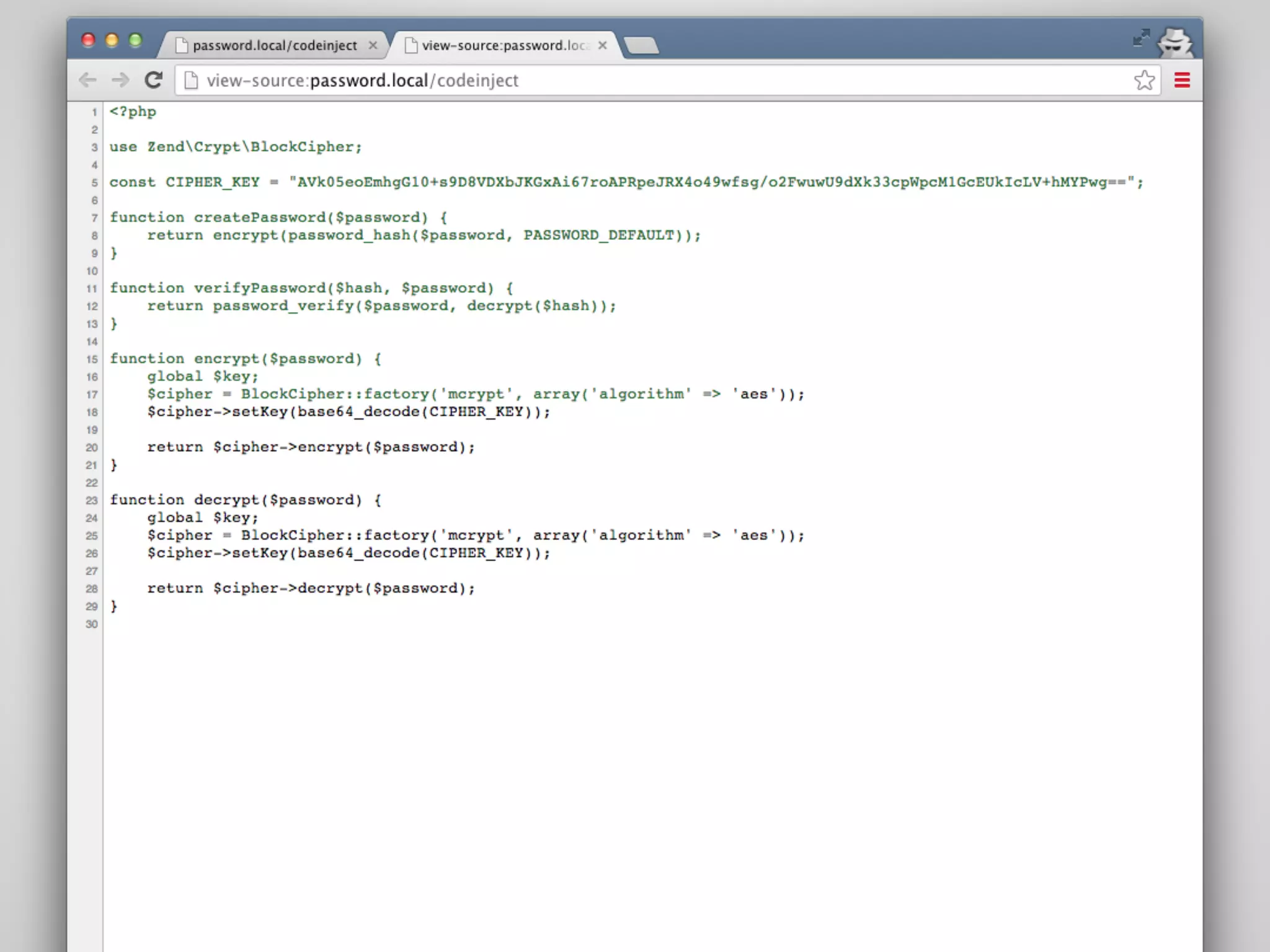Viewport: 1270px width, 952px height.
Task: Click the browser back arrow
Action: click(87, 80)
